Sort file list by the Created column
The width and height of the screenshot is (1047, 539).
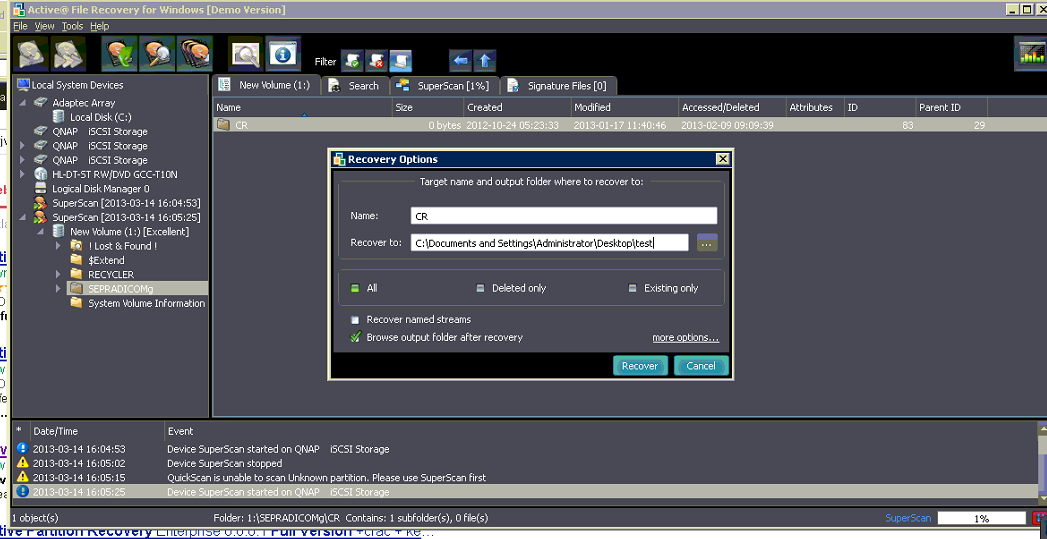point(517,107)
